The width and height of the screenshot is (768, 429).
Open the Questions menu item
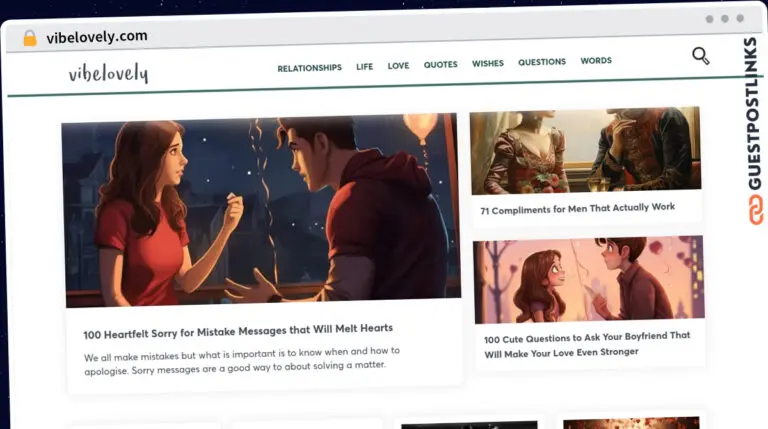click(x=542, y=62)
